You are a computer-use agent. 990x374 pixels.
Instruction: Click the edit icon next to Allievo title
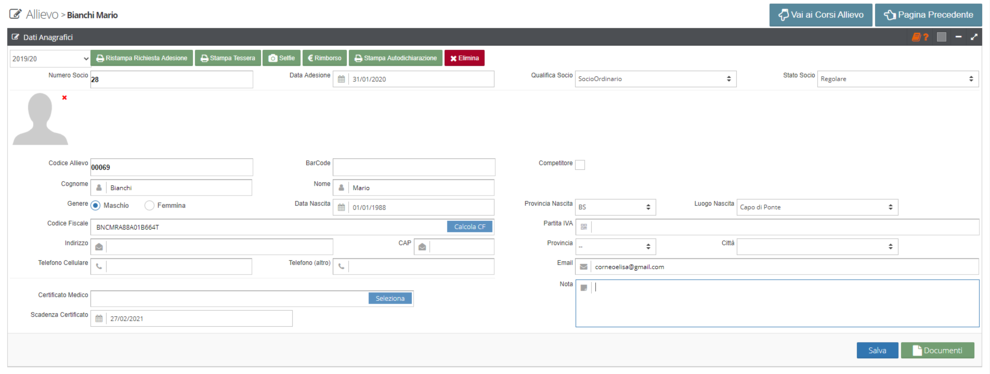15,14
